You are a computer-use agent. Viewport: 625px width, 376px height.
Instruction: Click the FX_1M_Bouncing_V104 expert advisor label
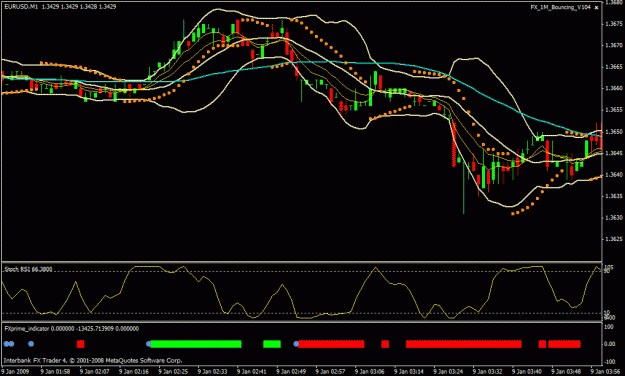point(560,7)
